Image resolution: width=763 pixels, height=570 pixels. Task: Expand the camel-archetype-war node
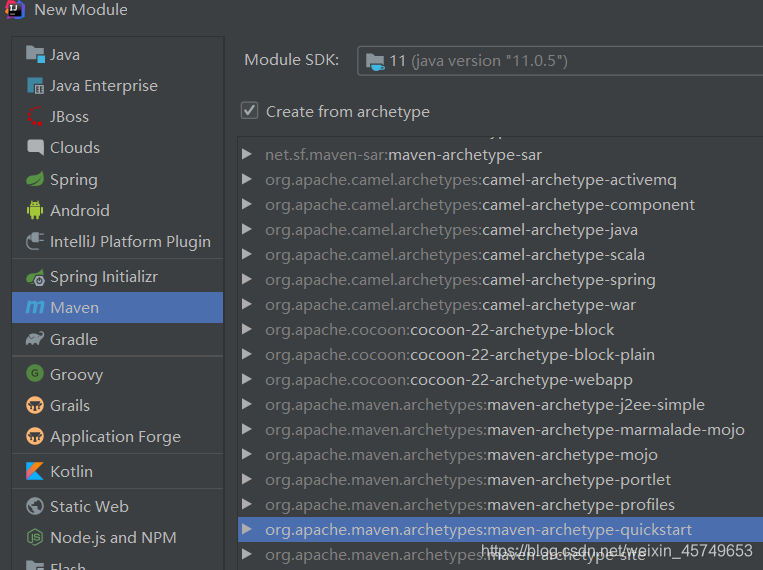point(247,304)
